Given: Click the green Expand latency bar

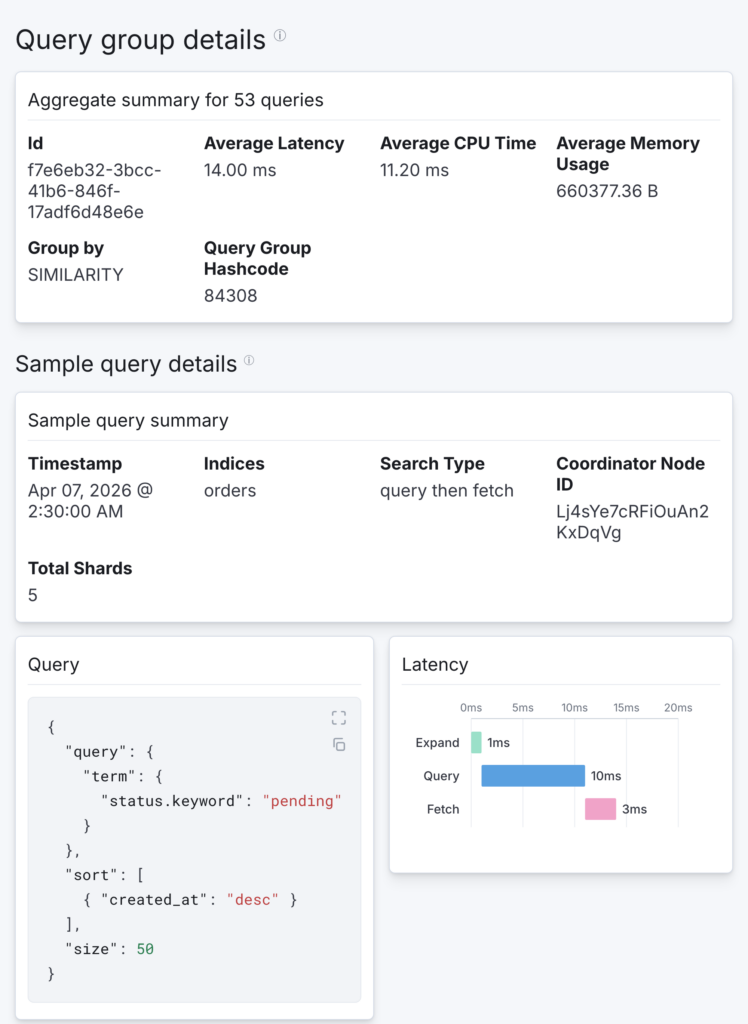Looking at the screenshot, I should (476, 743).
